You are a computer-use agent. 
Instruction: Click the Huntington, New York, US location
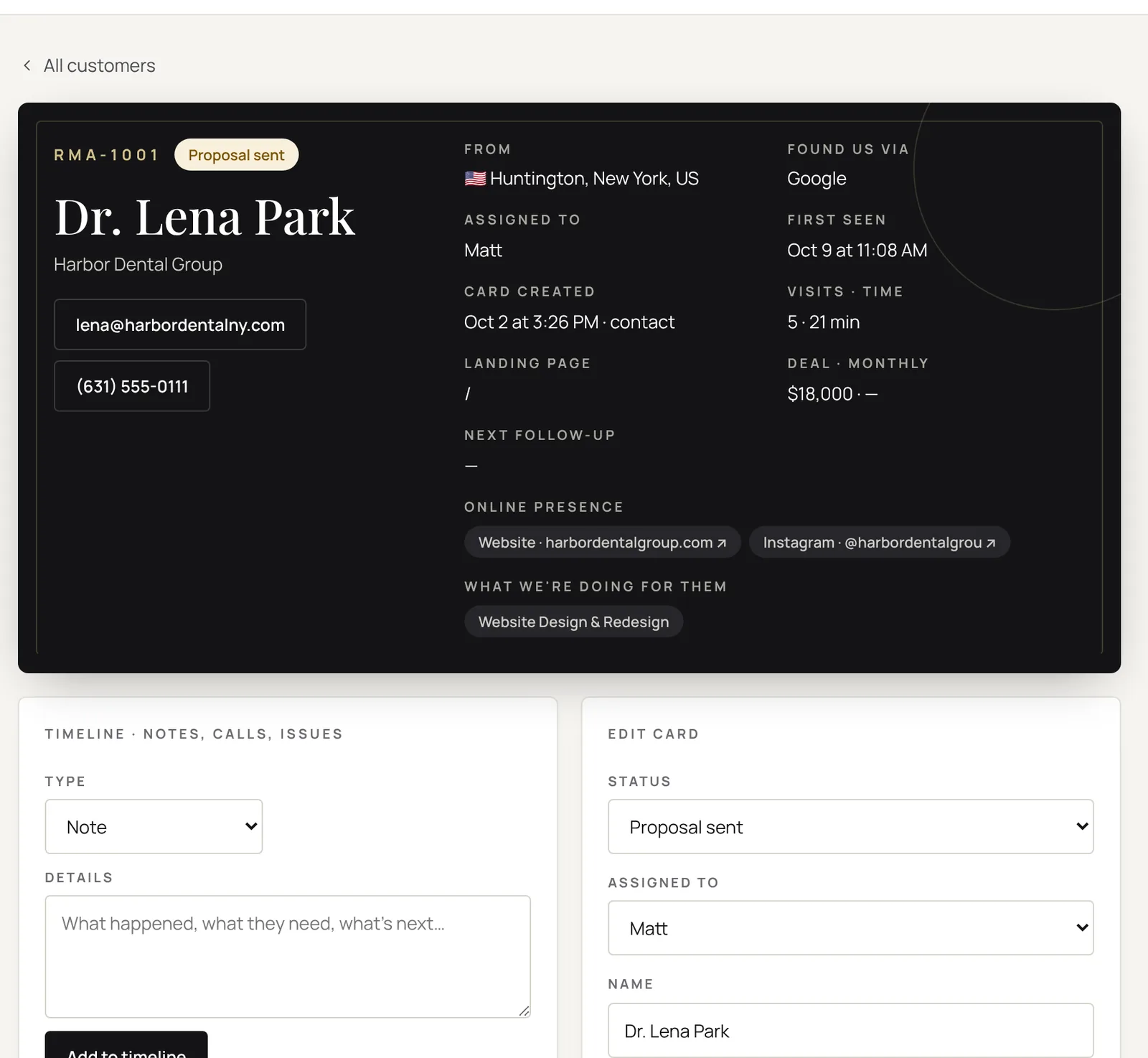point(594,179)
